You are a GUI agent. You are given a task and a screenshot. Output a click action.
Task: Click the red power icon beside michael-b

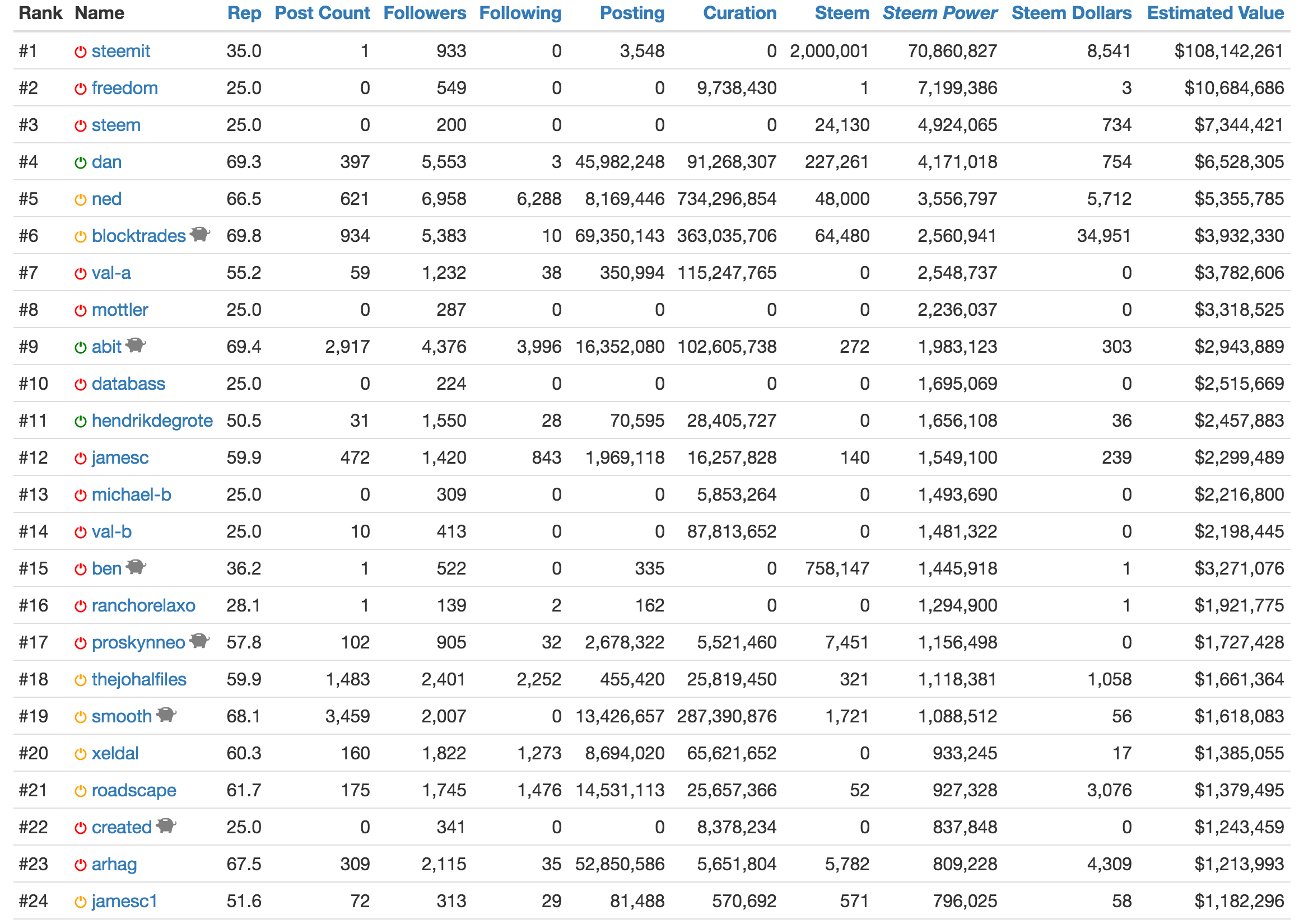tap(81, 496)
